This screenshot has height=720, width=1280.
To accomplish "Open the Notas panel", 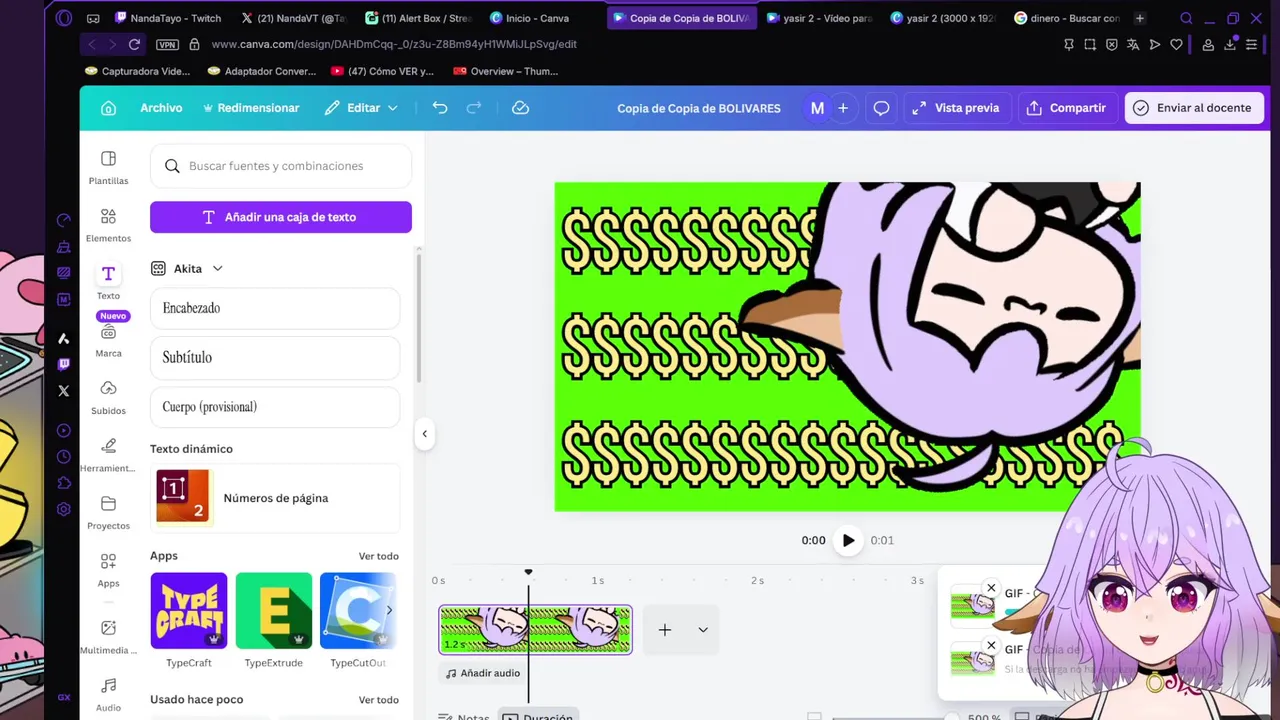I will point(464,716).
